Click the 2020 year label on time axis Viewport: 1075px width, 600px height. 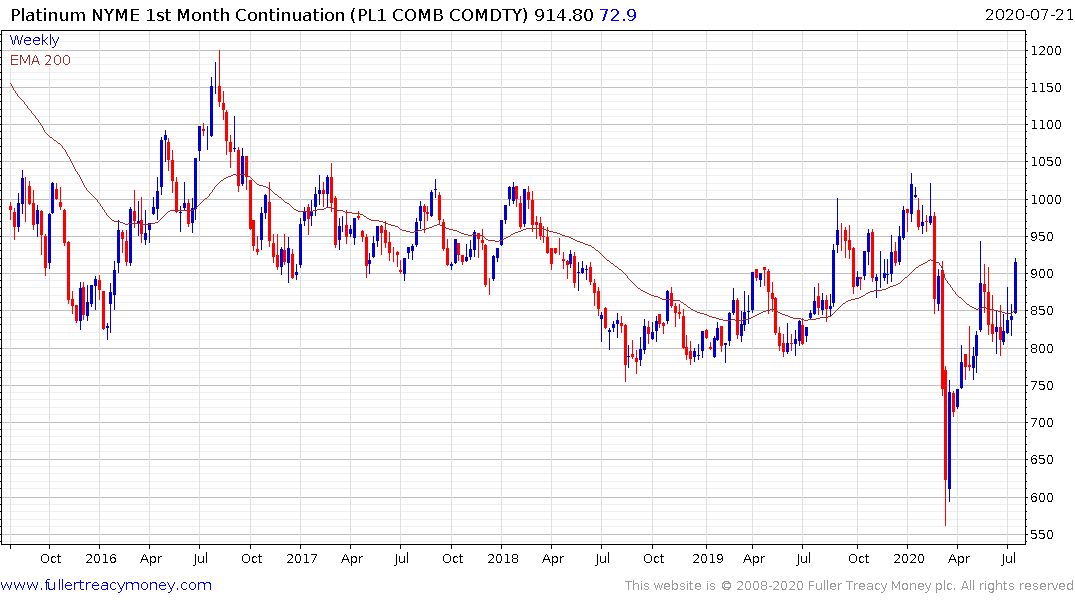(x=908, y=559)
